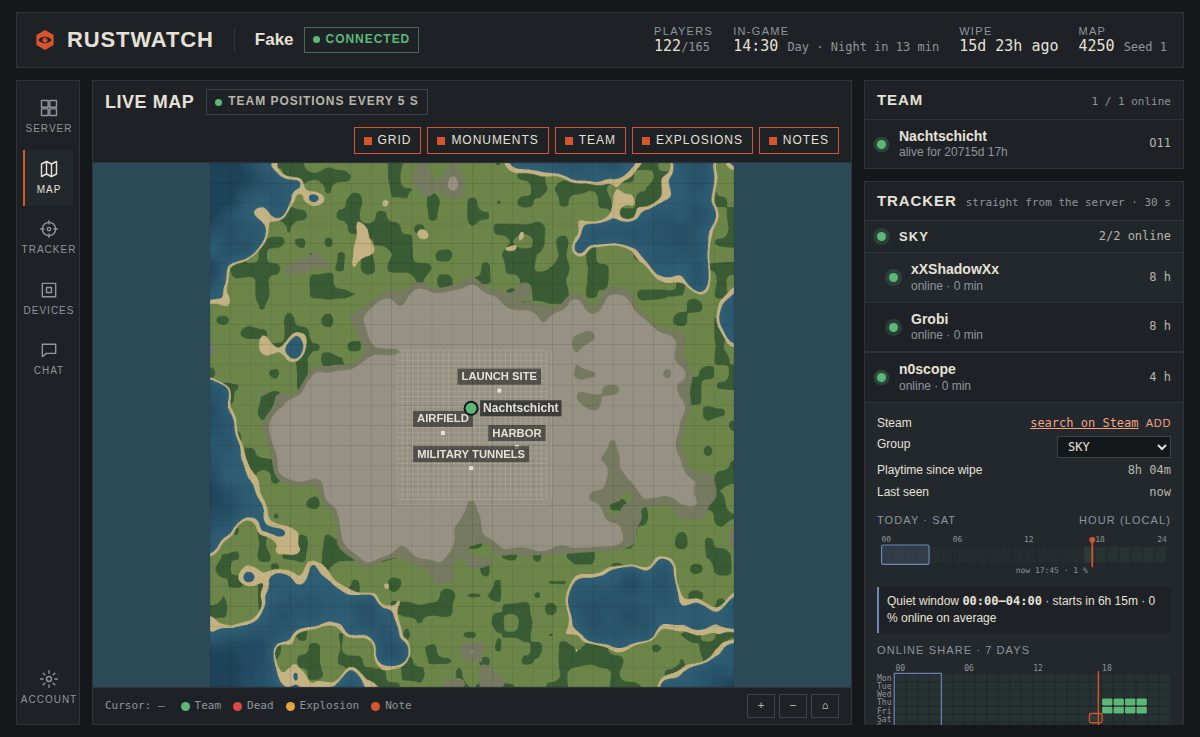Select Nachtschicht in the Team panel
Viewport: 1200px width, 737px height.
(x=1023, y=143)
